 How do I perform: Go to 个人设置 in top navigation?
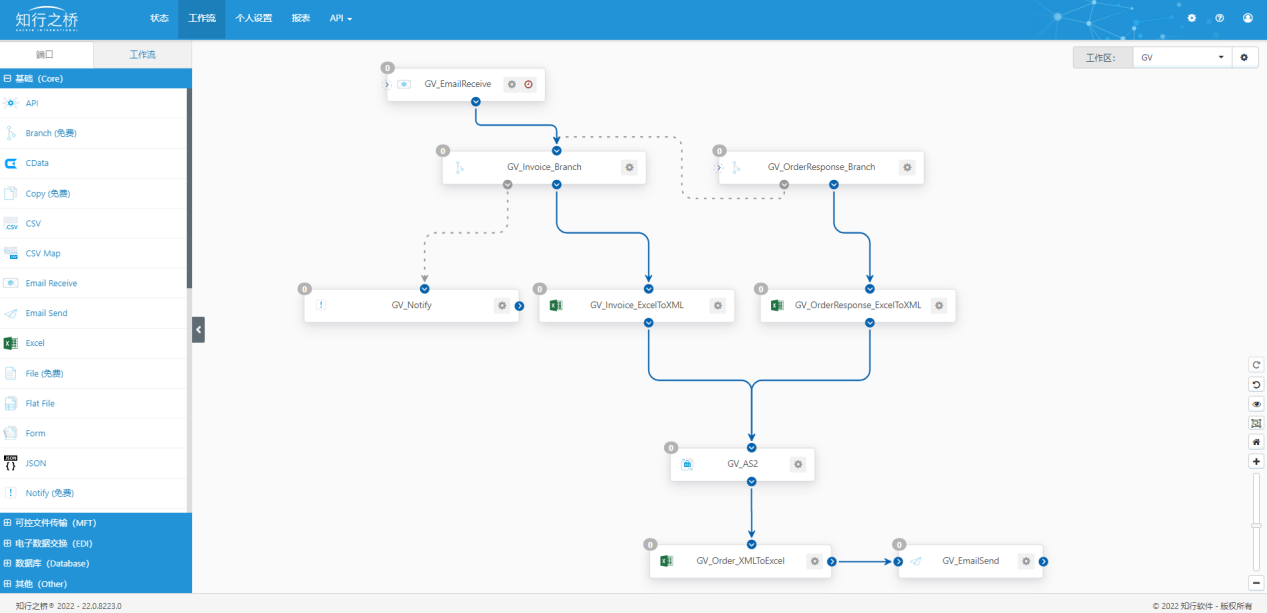click(253, 18)
